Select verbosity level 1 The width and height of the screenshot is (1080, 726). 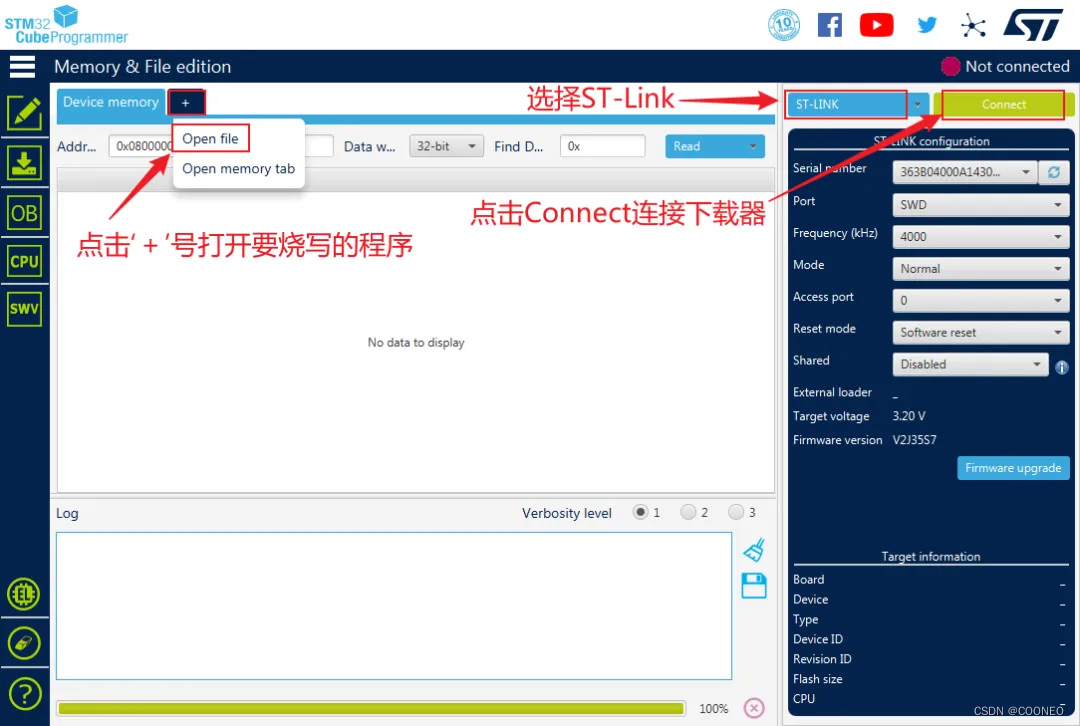point(641,512)
